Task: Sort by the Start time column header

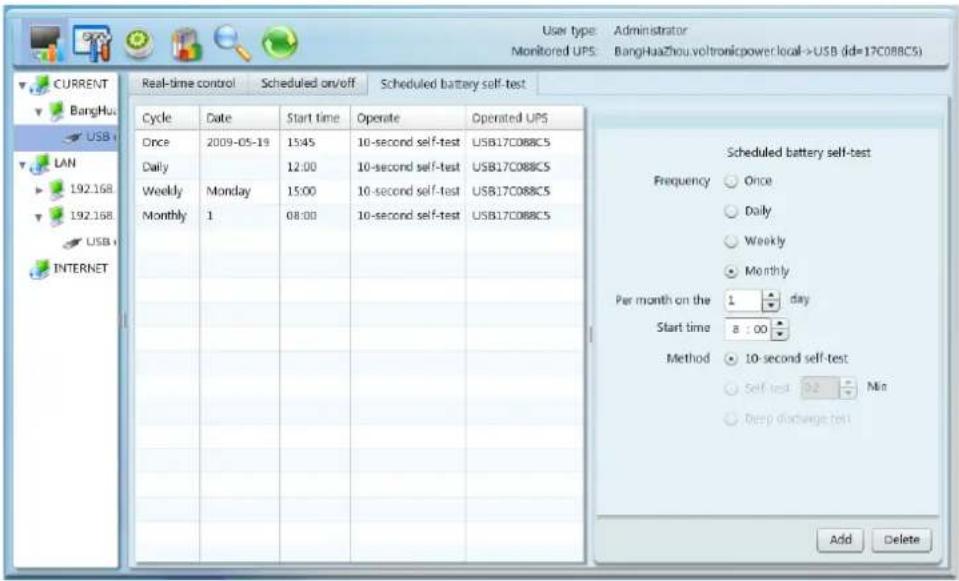Action: point(315,119)
